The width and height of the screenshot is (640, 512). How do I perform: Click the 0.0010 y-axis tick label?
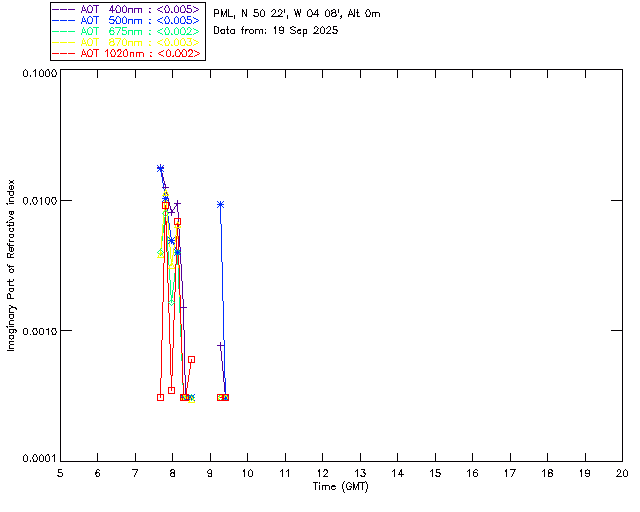tap(39, 331)
